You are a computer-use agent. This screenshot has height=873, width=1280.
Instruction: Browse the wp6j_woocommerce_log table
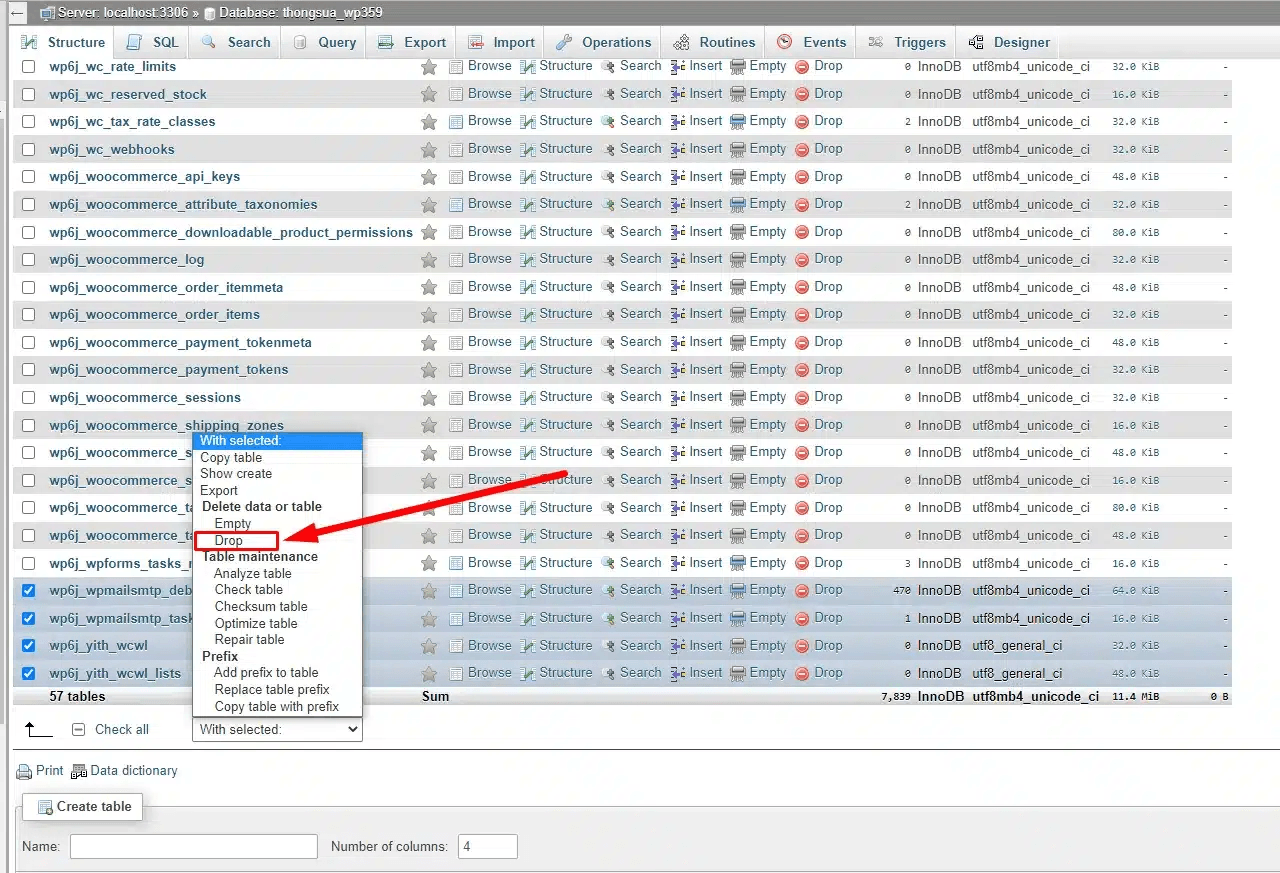(490, 258)
